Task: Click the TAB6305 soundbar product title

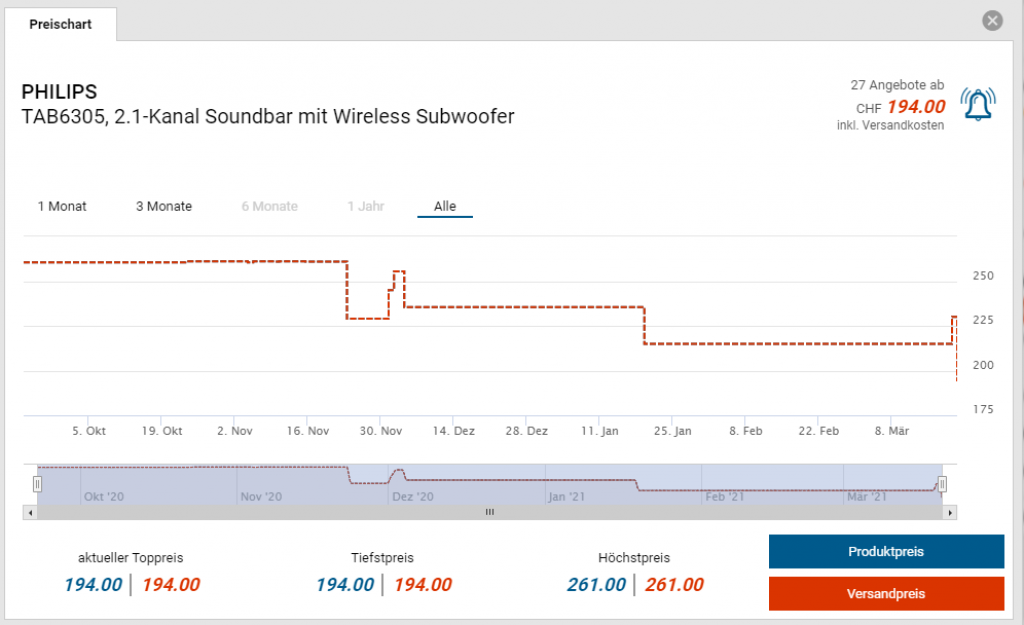Action: [x=268, y=117]
